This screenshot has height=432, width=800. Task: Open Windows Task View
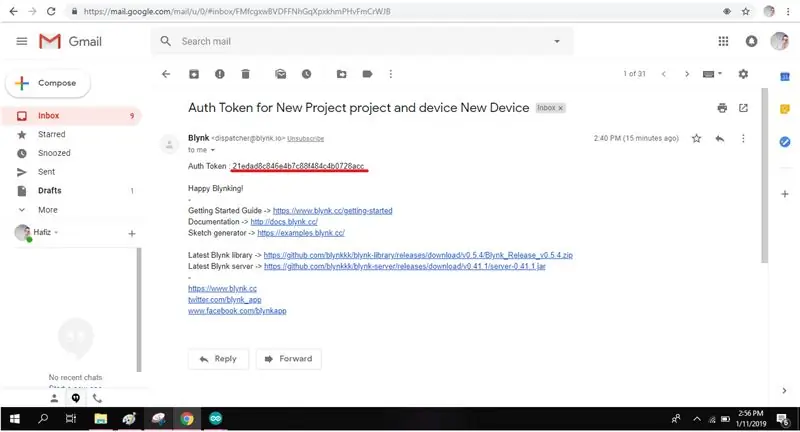(71, 419)
